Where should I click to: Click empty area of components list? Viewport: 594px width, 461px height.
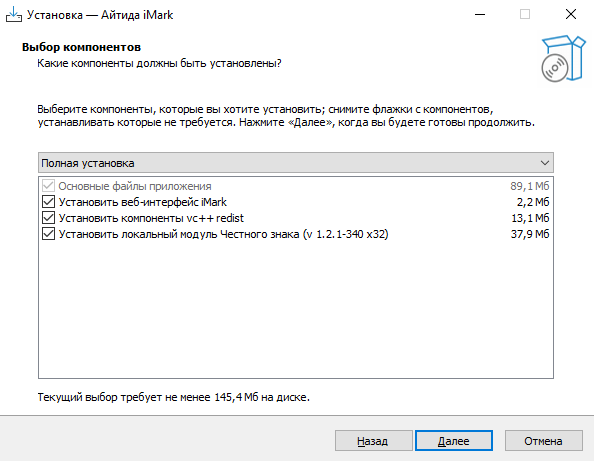pos(295,309)
